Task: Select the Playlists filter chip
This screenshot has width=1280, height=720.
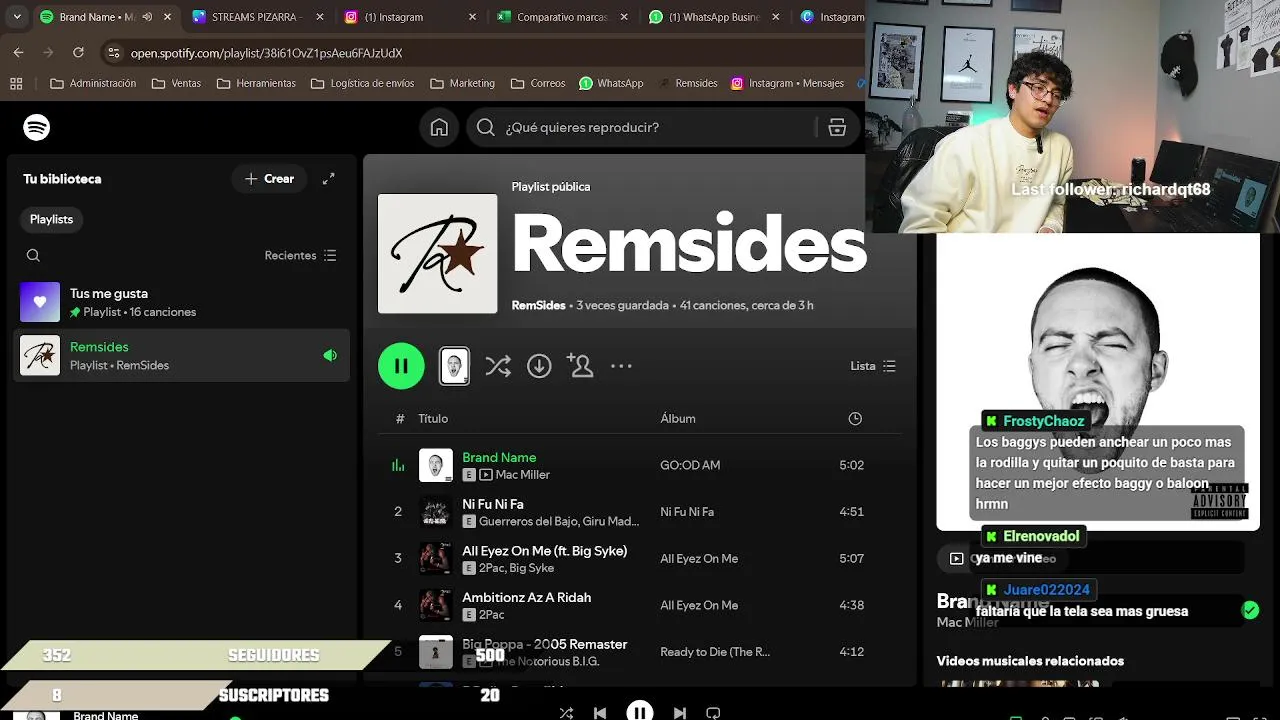Action: (51, 219)
